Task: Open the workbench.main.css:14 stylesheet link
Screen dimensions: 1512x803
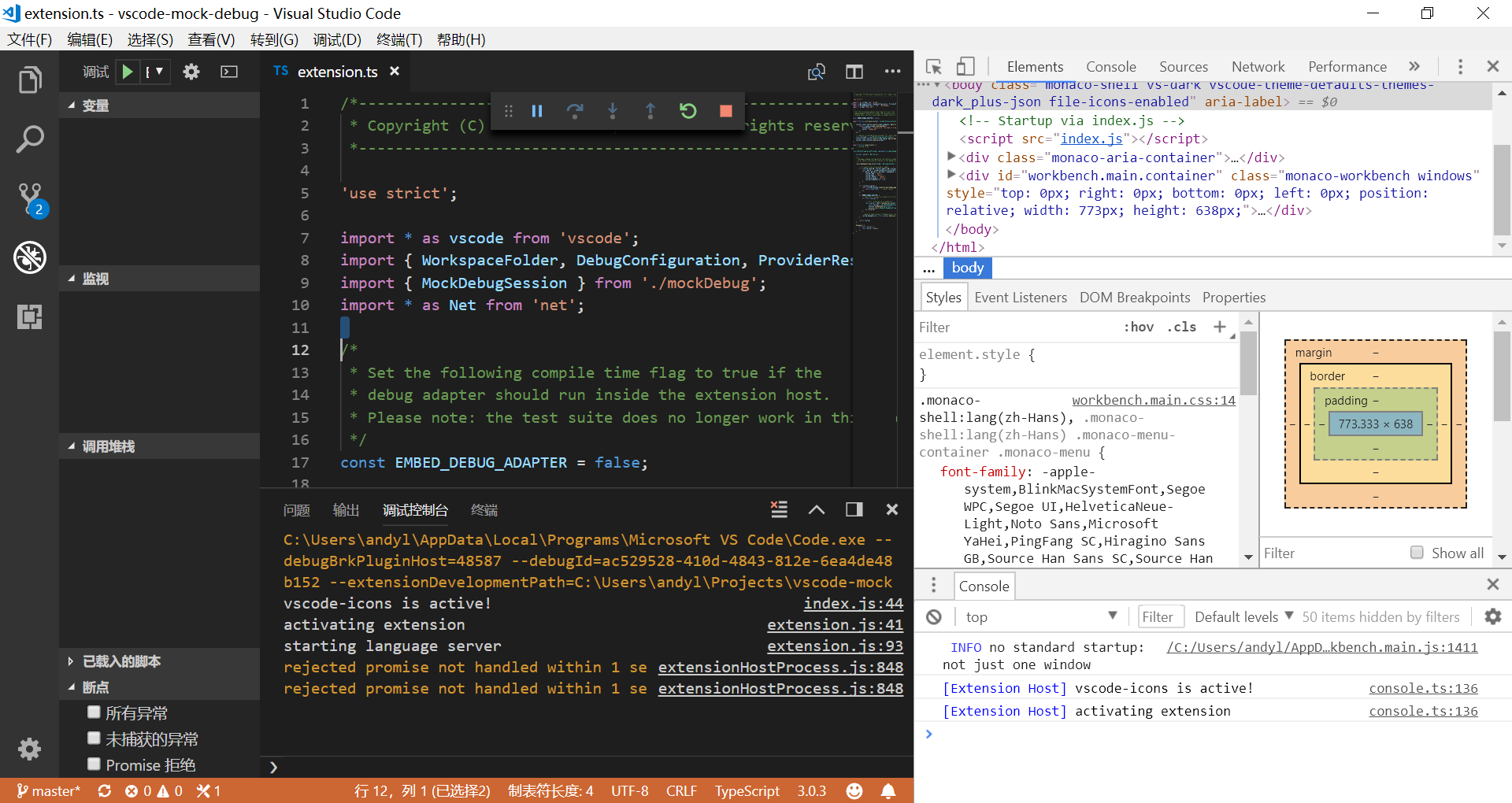Action: pyautogui.click(x=1153, y=399)
